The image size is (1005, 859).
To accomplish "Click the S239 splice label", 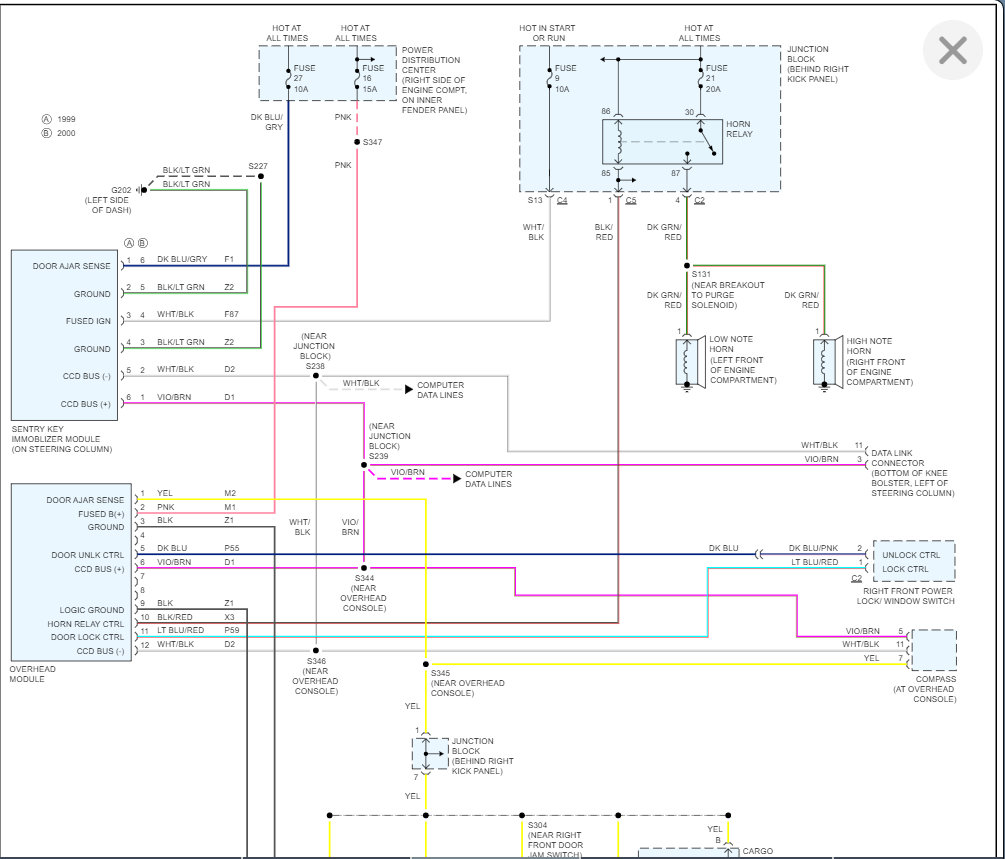I will tap(378, 456).
